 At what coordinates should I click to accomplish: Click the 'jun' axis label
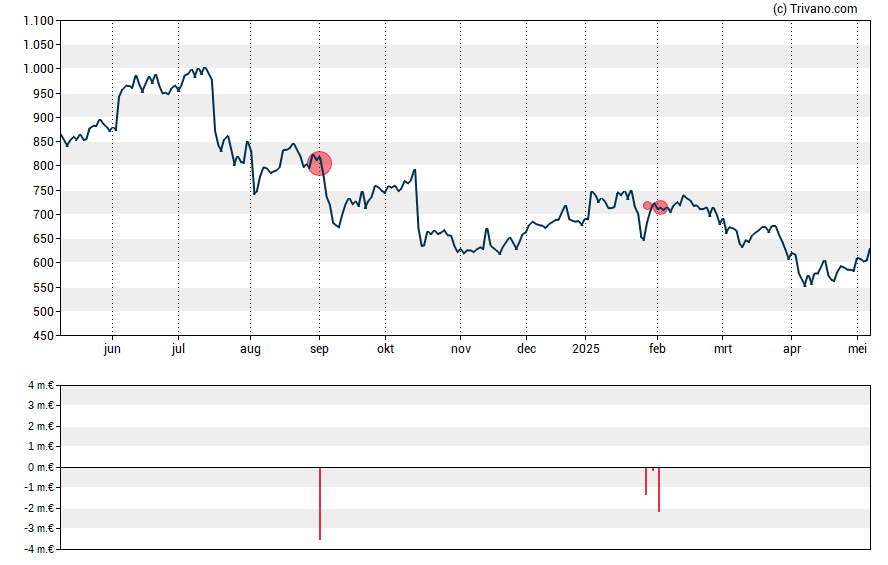tap(112, 349)
